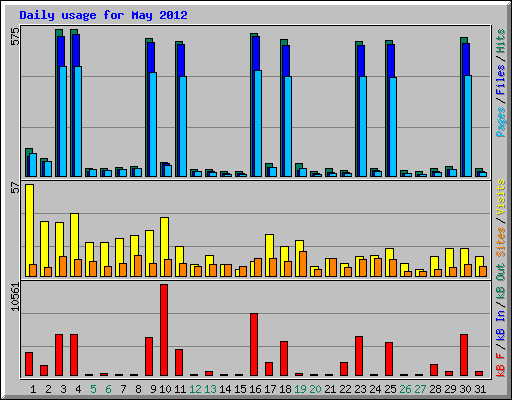This screenshot has height=400, width=512.
Task: Click the green "Hits" legend label
Action: (501, 41)
